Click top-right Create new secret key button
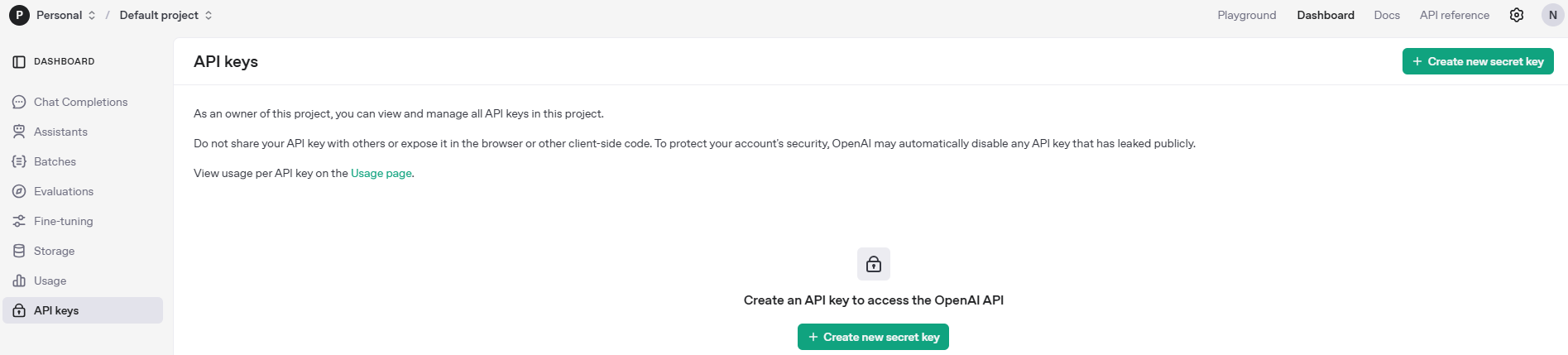Image resolution: width=1568 pixels, height=355 pixels. click(x=1478, y=61)
